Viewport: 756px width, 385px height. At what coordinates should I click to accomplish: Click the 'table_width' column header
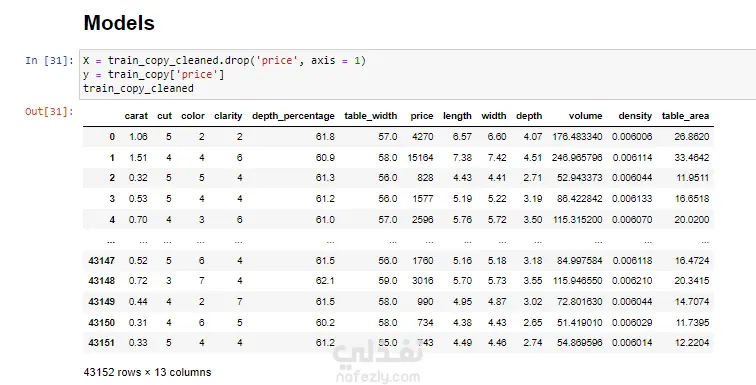[x=371, y=116]
